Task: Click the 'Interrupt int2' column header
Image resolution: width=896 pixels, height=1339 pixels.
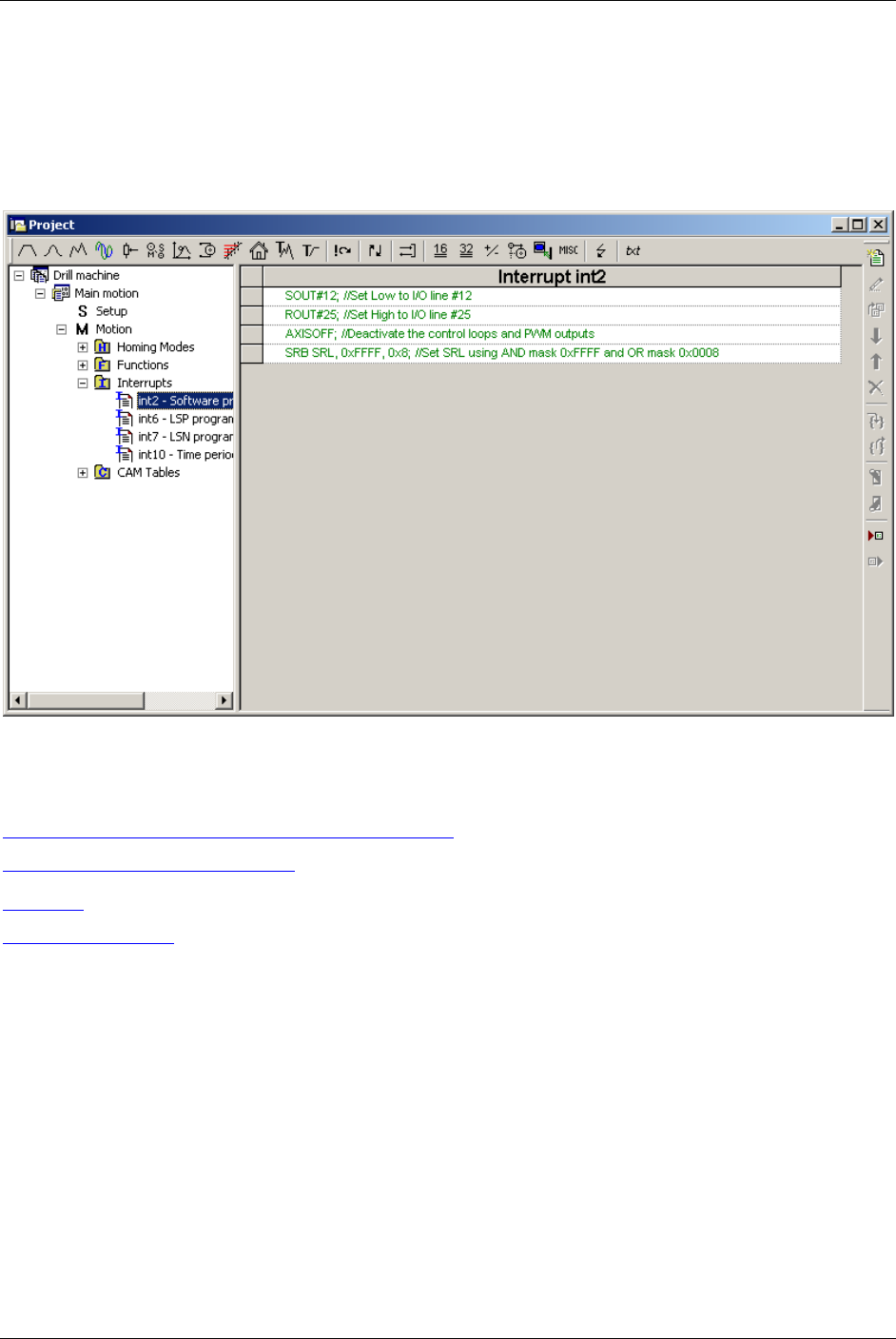Action: (x=552, y=277)
